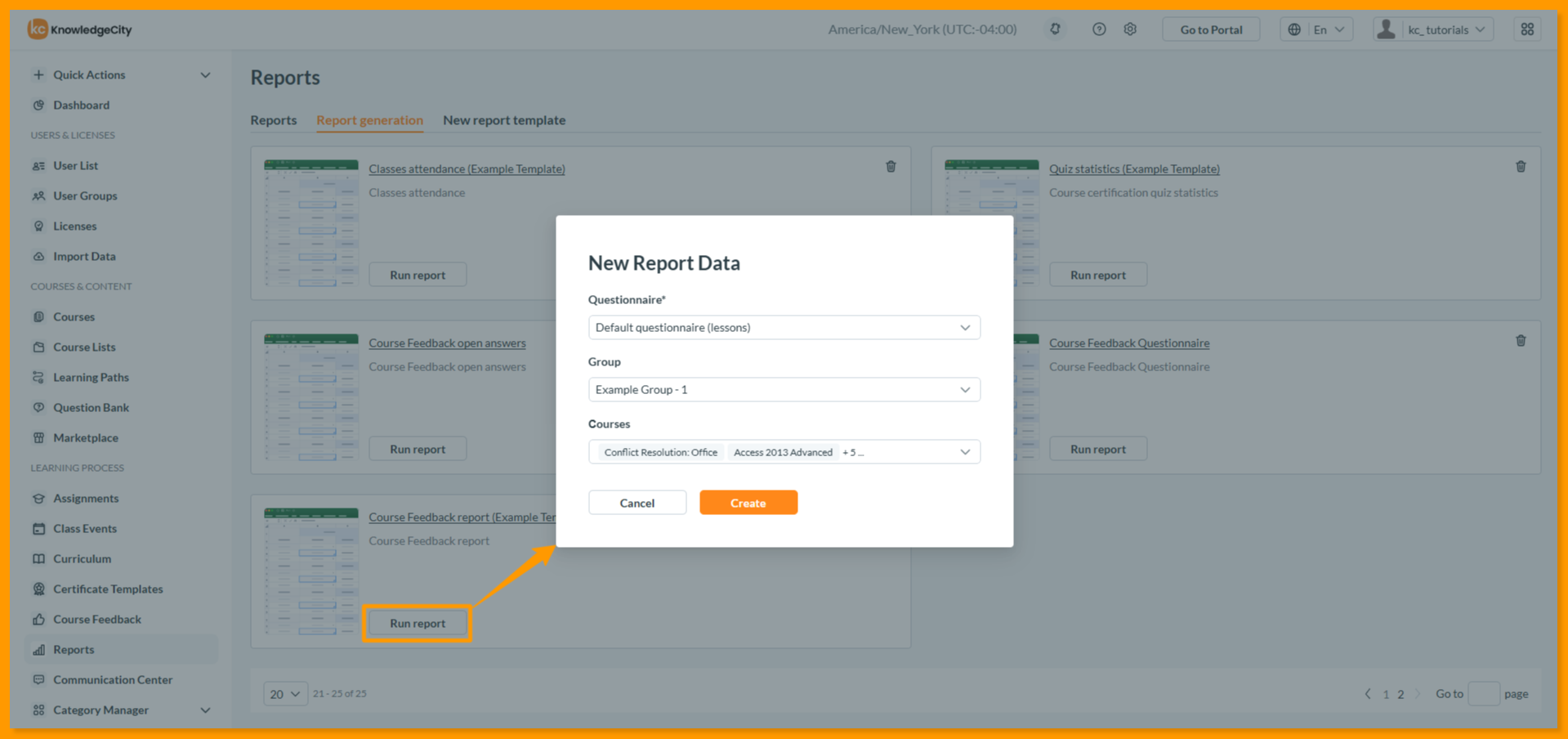The image size is (1568, 739).
Task: Click the apps grid icon top right
Action: coord(1527,29)
